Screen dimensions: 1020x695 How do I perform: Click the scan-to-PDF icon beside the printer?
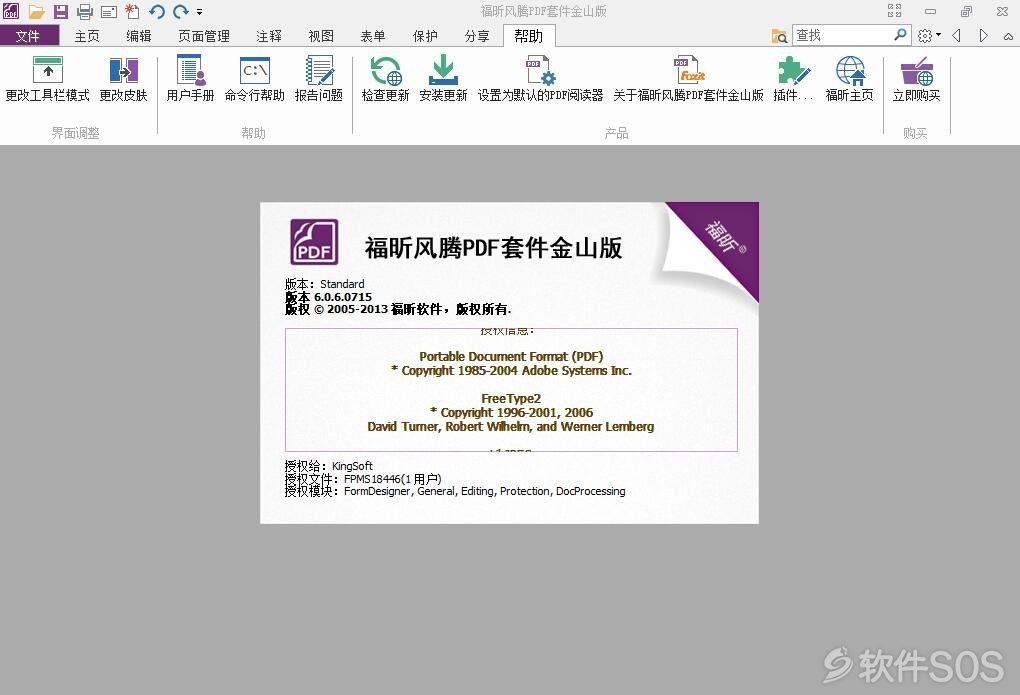109,11
